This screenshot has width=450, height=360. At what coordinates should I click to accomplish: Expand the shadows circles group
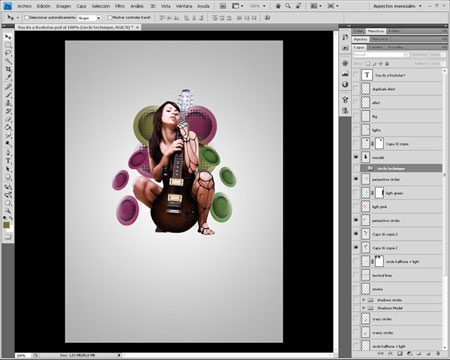tap(364, 300)
